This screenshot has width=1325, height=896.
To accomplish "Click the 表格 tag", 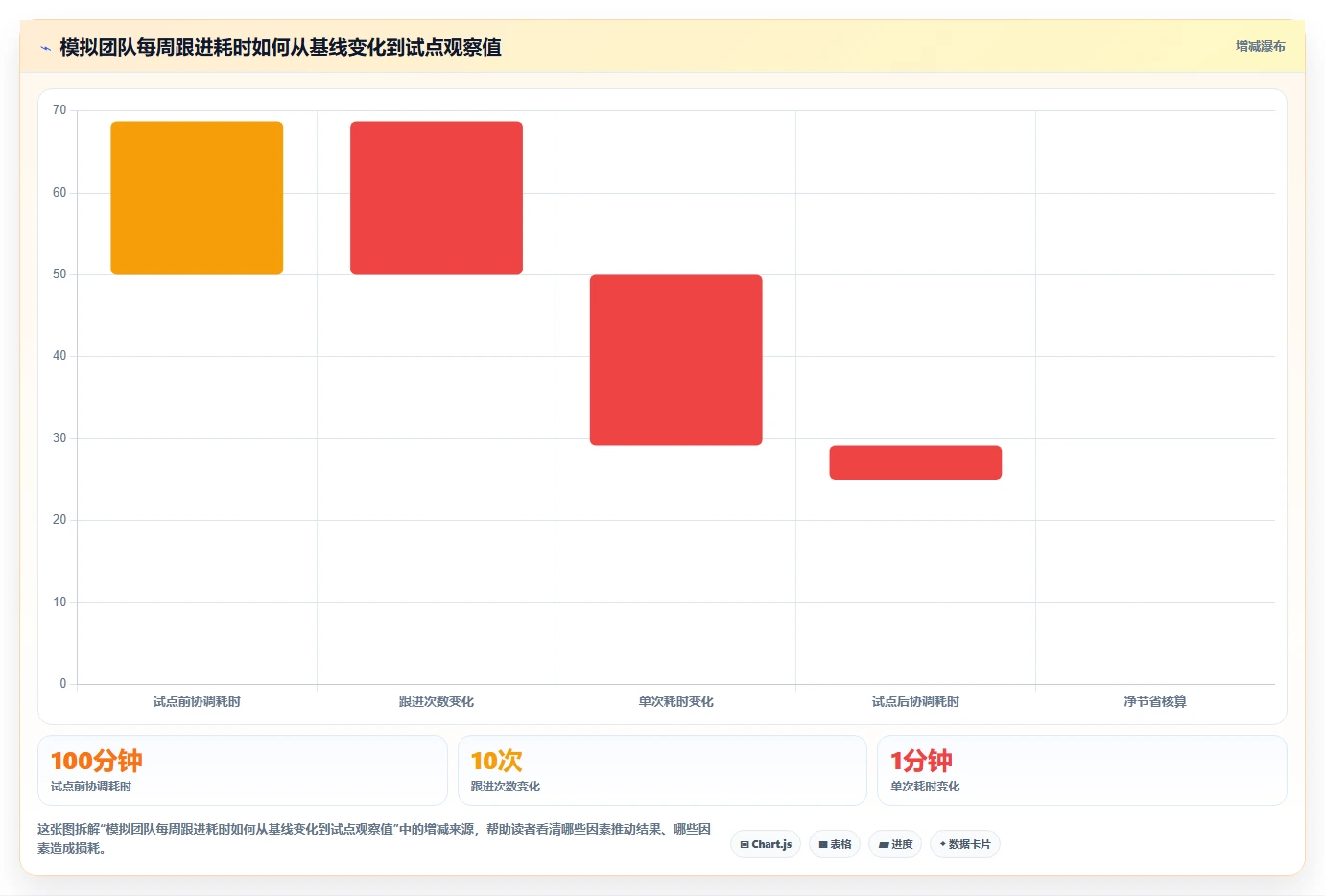I will pyautogui.click(x=835, y=844).
